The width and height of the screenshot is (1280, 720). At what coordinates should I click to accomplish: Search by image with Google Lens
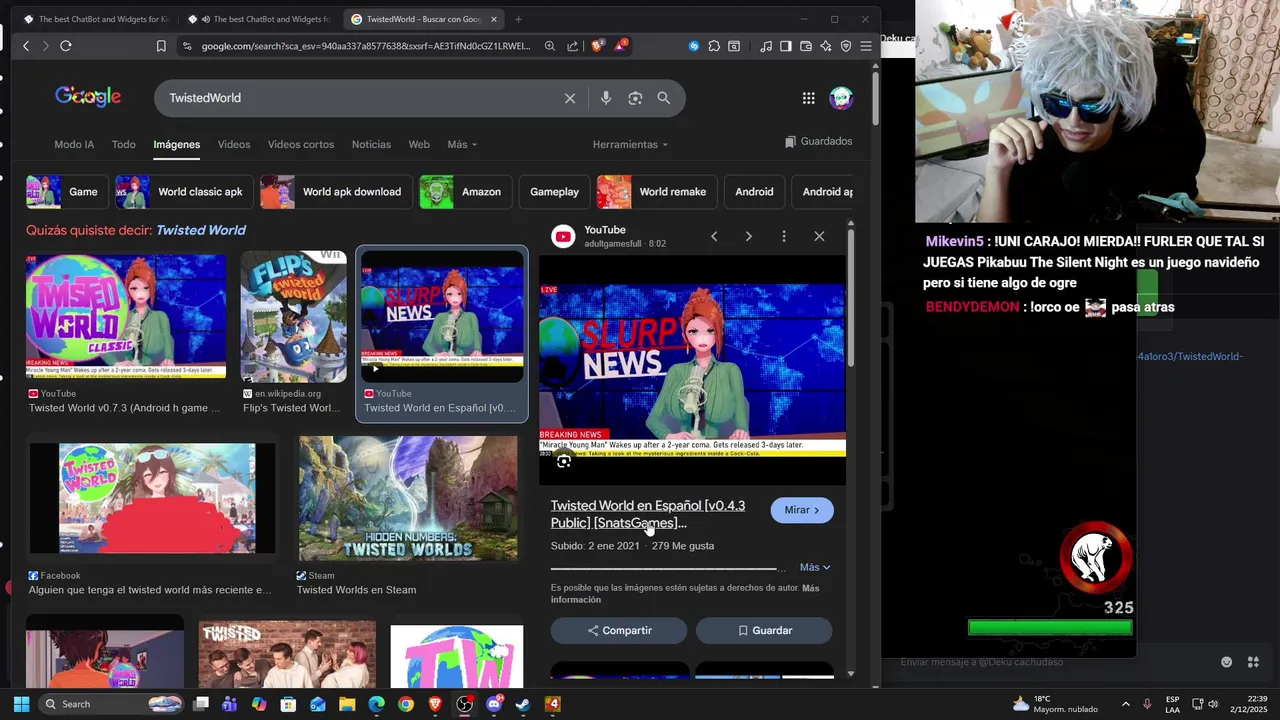635,98
